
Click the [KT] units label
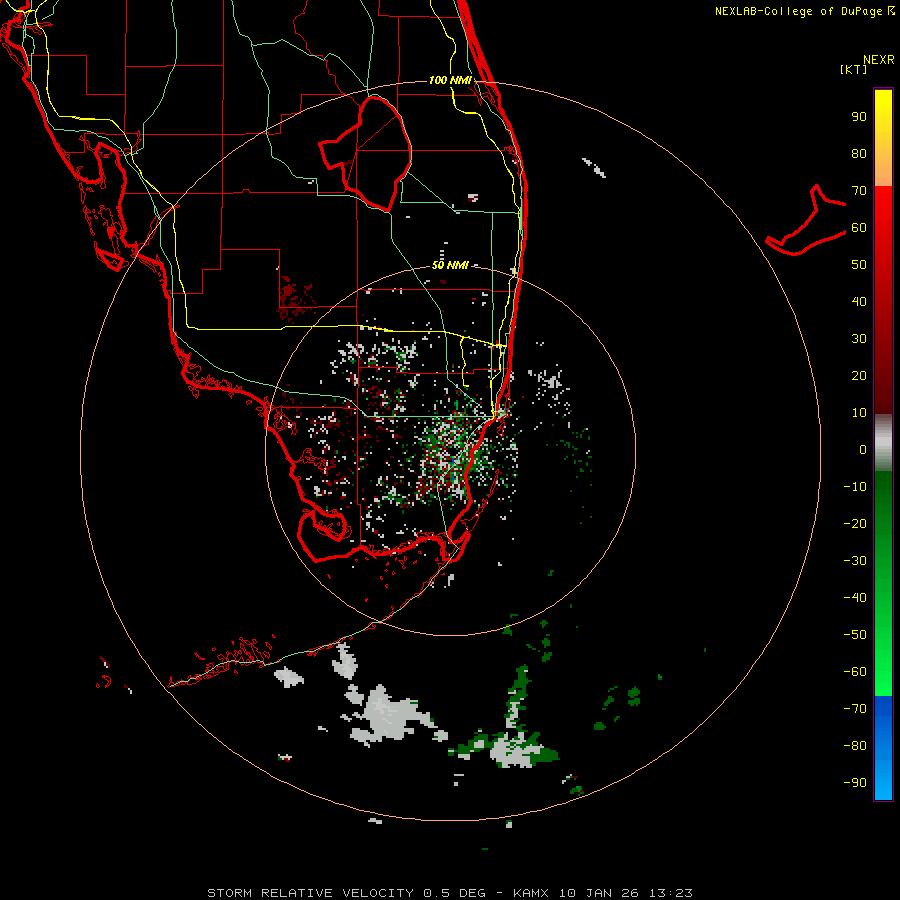(853, 69)
